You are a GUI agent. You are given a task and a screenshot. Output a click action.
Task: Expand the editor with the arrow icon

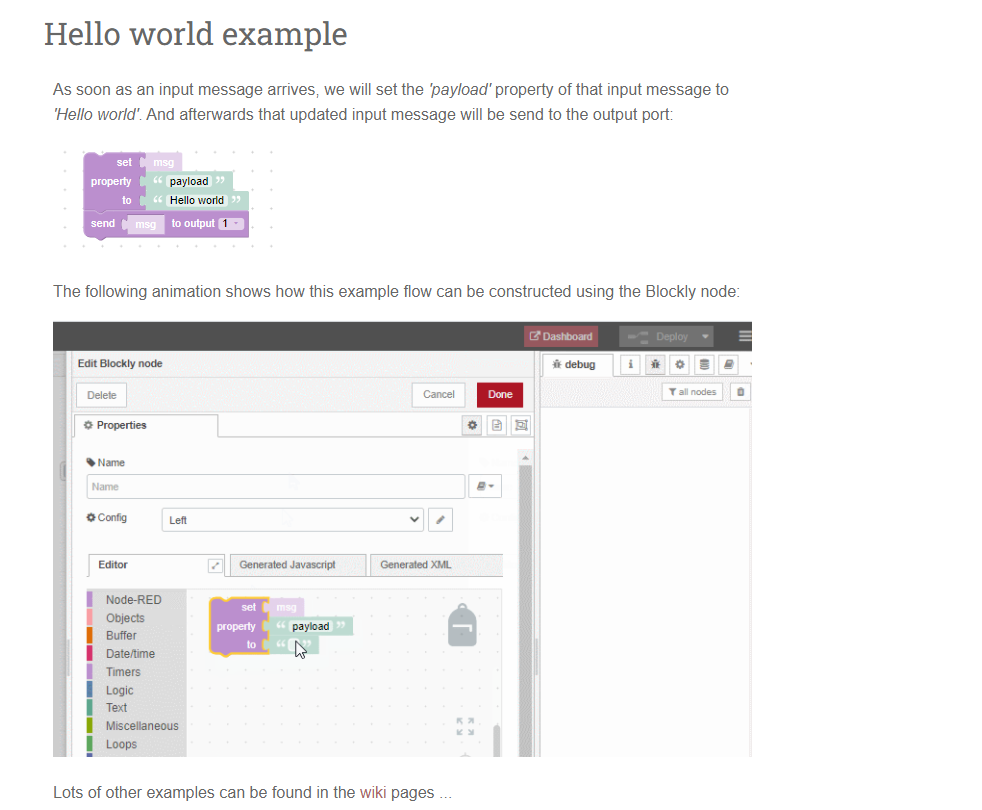click(x=215, y=566)
